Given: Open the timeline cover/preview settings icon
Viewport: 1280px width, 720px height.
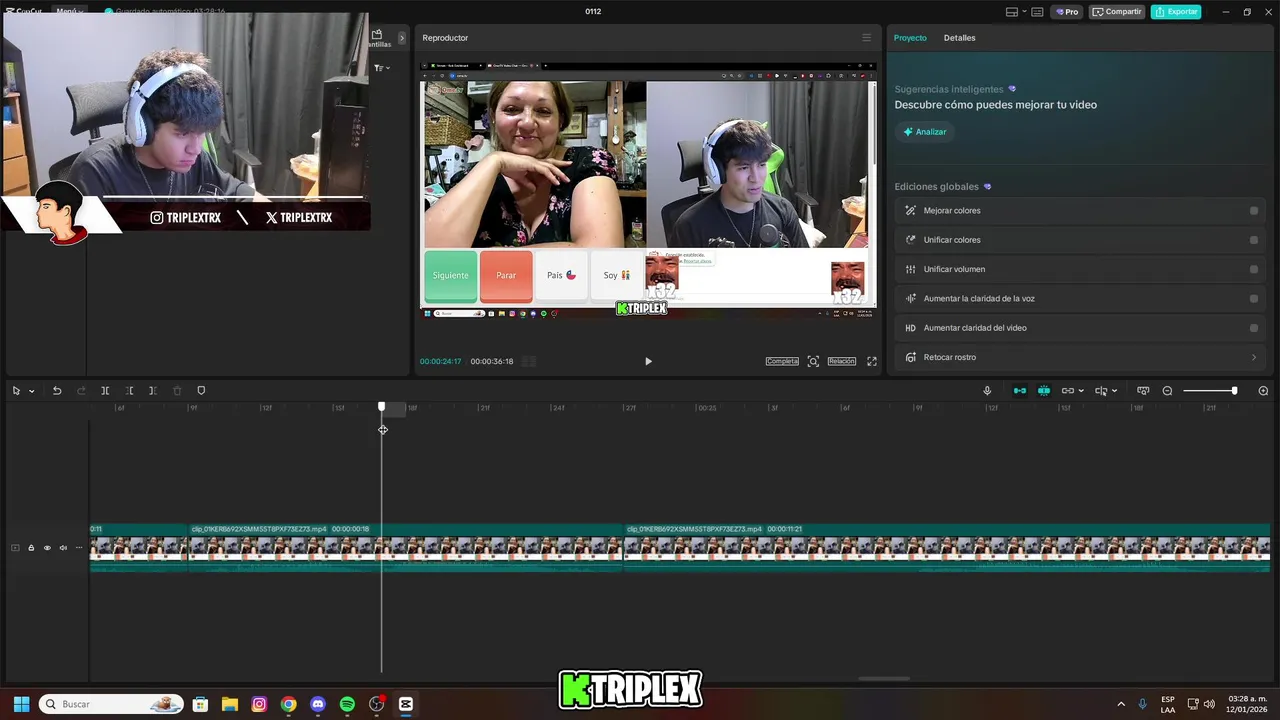Looking at the screenshot, I should pos(1143,391).
